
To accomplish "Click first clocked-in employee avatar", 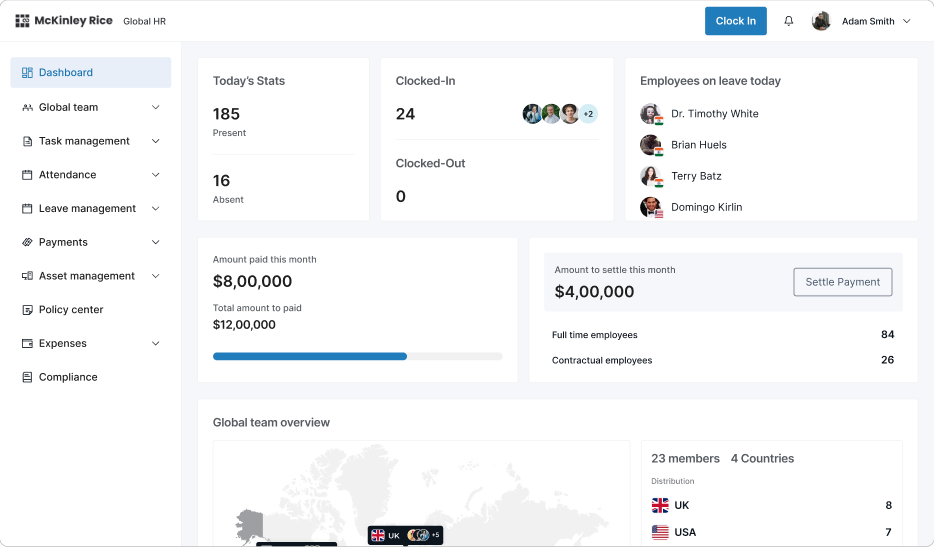I will (x=532, y=114).
